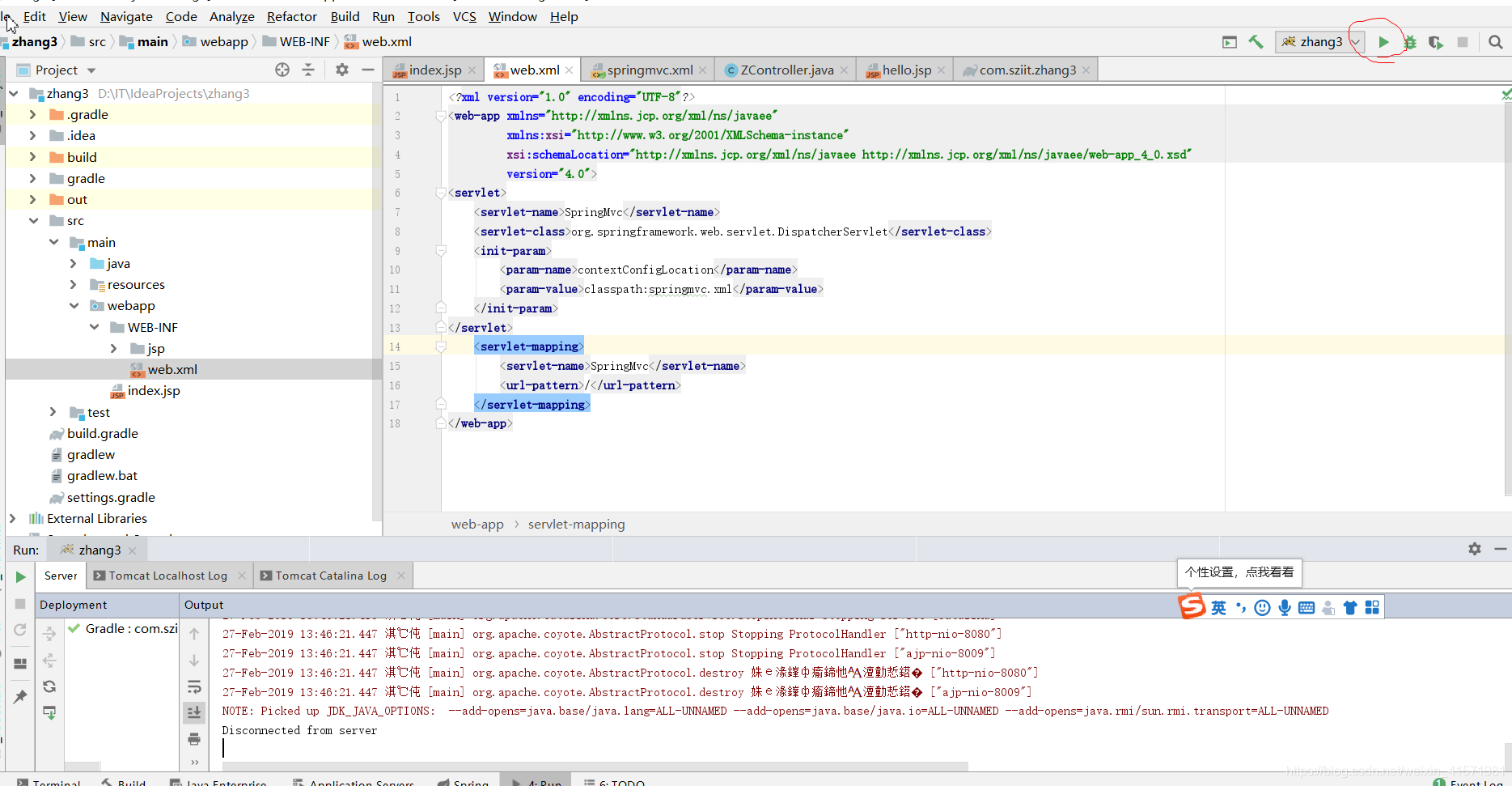Open Sogou emoji face icon
Image resolution: width=1512 pixels, height=786 pixels.
pyautogui.click(x=1262, y=608)
